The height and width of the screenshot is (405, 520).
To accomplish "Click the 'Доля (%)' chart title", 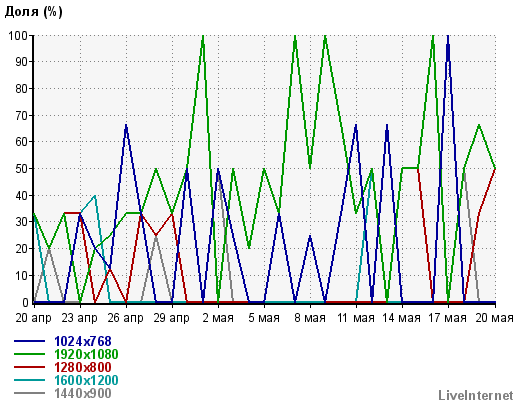I will point(34,12).
